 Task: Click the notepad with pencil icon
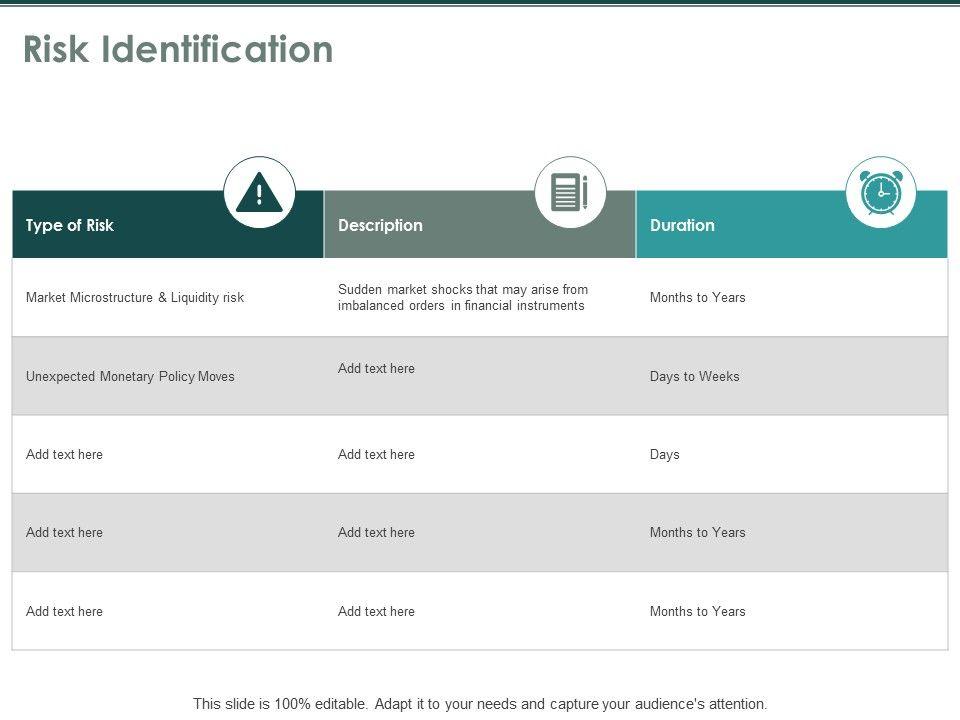[570, 192]
